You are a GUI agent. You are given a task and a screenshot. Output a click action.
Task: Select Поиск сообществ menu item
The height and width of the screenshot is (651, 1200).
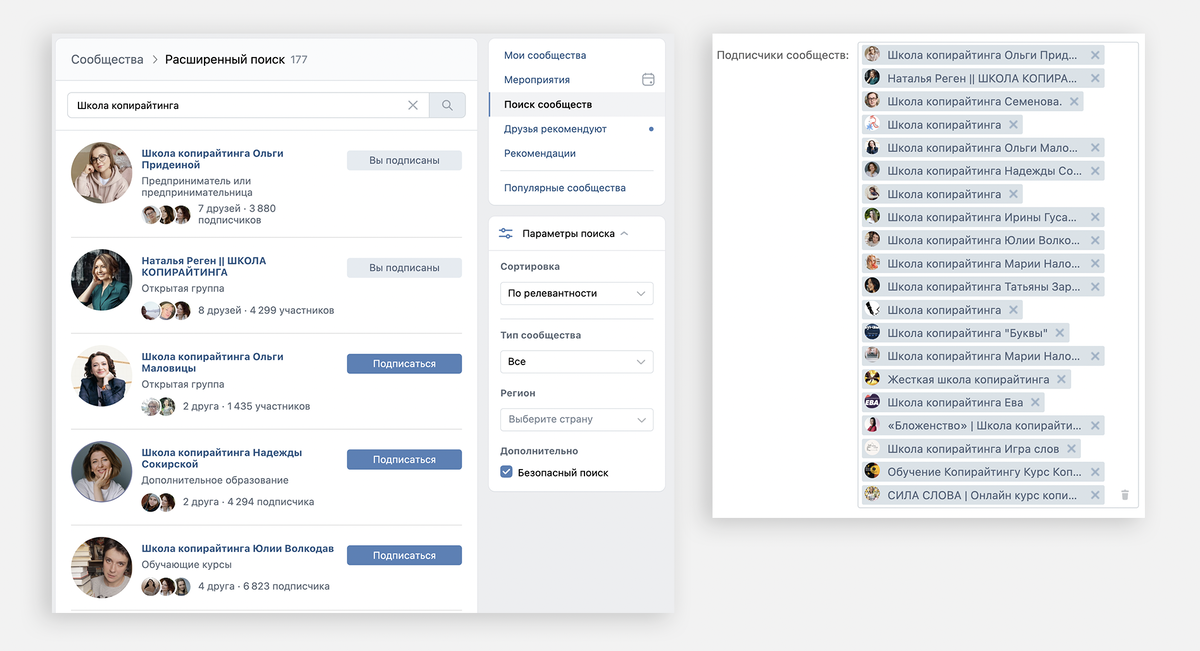[576, 104]
